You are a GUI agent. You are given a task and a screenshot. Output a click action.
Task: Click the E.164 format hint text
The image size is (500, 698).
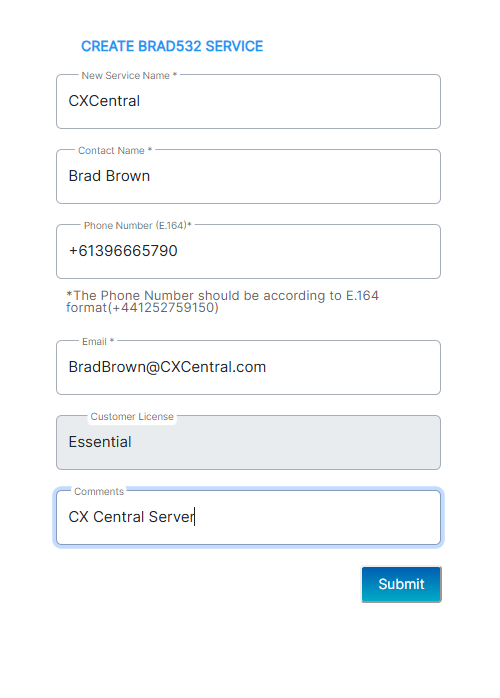pos(222,301)
